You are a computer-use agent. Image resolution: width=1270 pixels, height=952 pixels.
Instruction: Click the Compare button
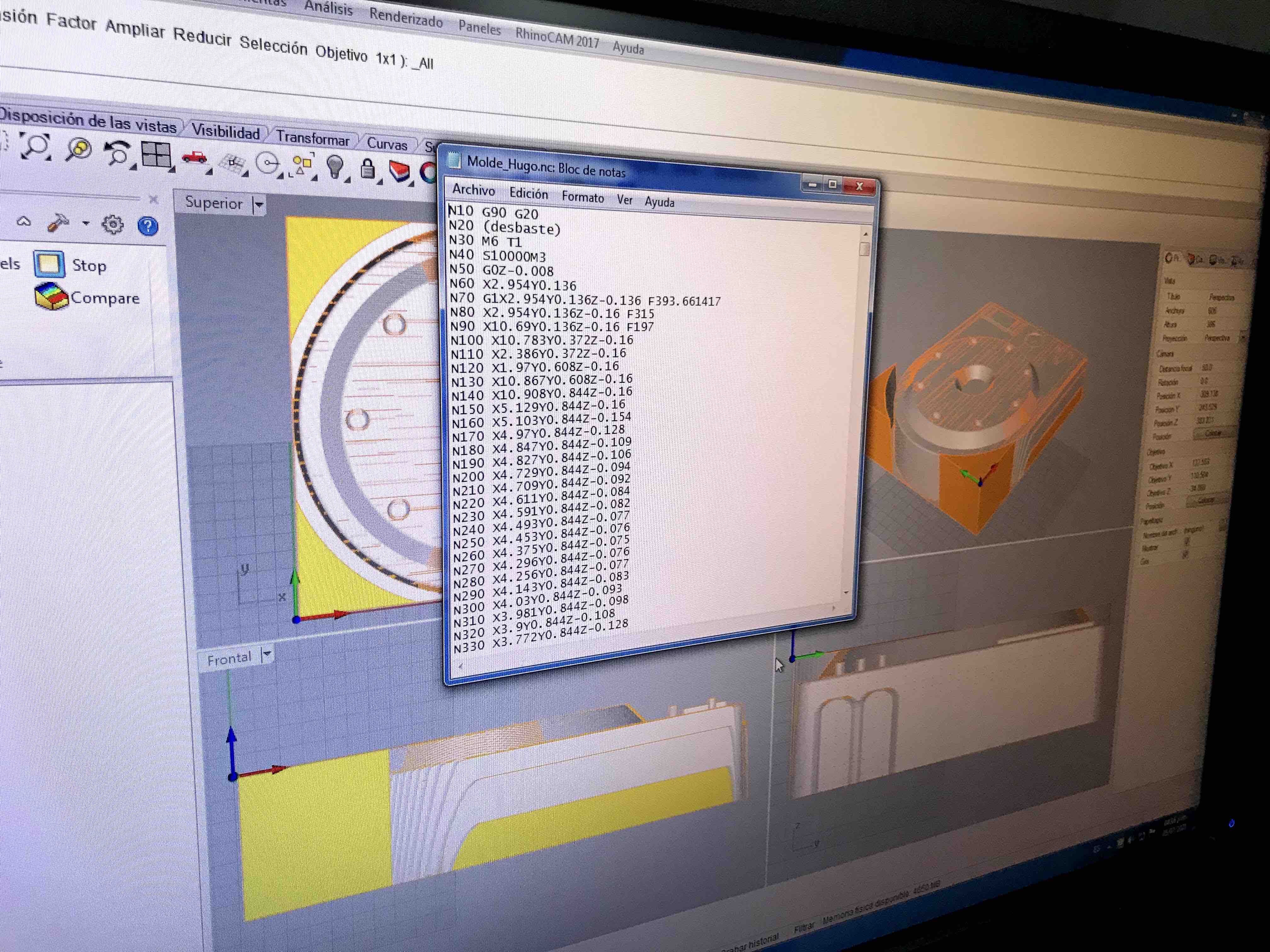52,297
